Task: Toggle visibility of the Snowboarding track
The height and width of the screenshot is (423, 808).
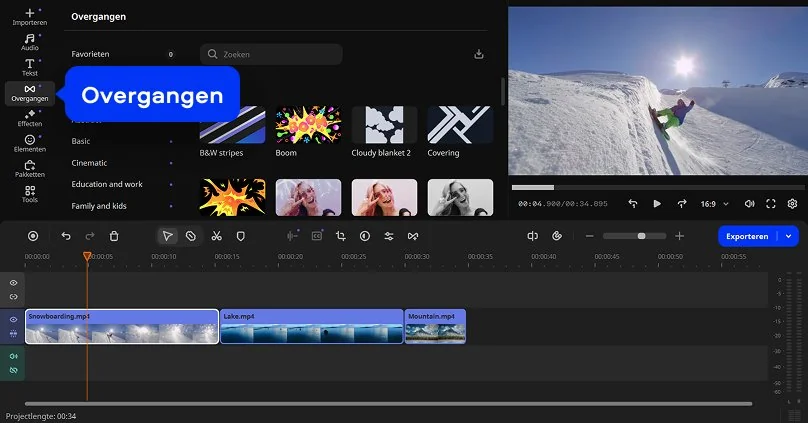Action: (14, 319)
